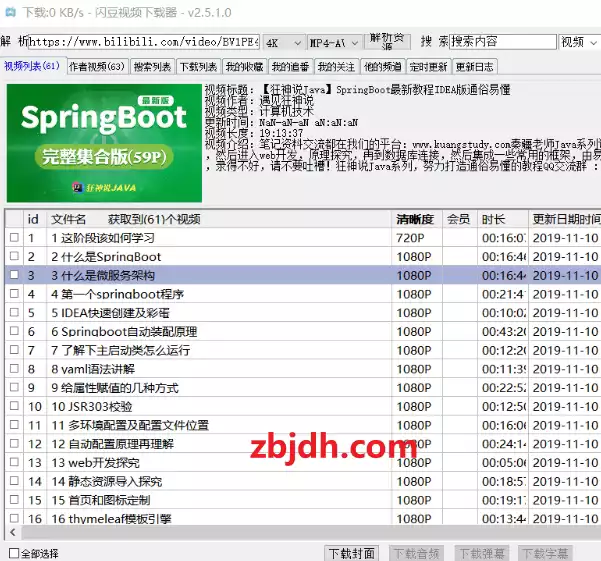
Task: Click the 下载弹幕 button
Action: pyautogui.click(x=482, y=553)
